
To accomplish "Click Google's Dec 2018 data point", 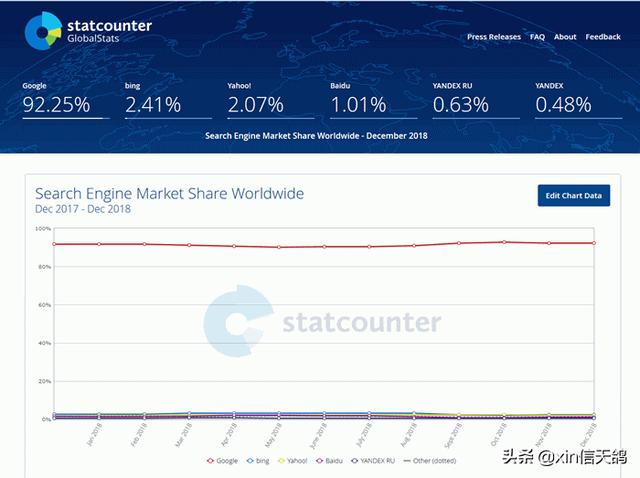I will pyautogui.click(x=594, y=243).
